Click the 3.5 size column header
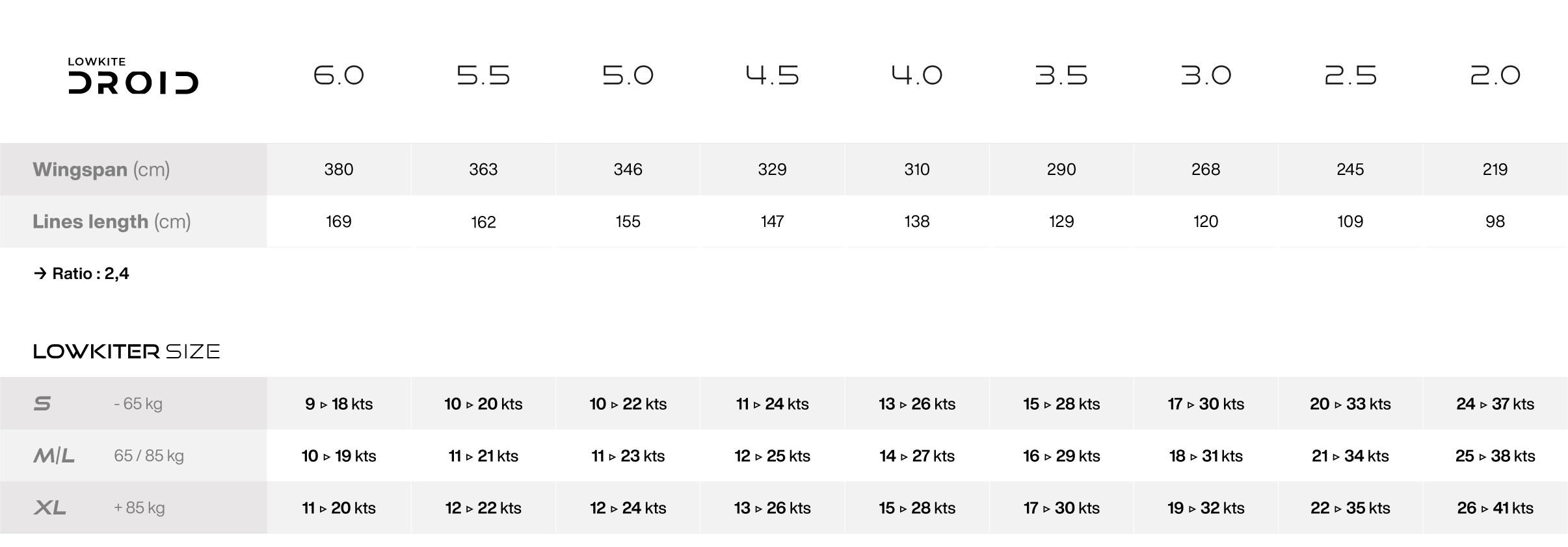Image resolution: width=1568 pixels, height=547 pixels. [1061, 75]
